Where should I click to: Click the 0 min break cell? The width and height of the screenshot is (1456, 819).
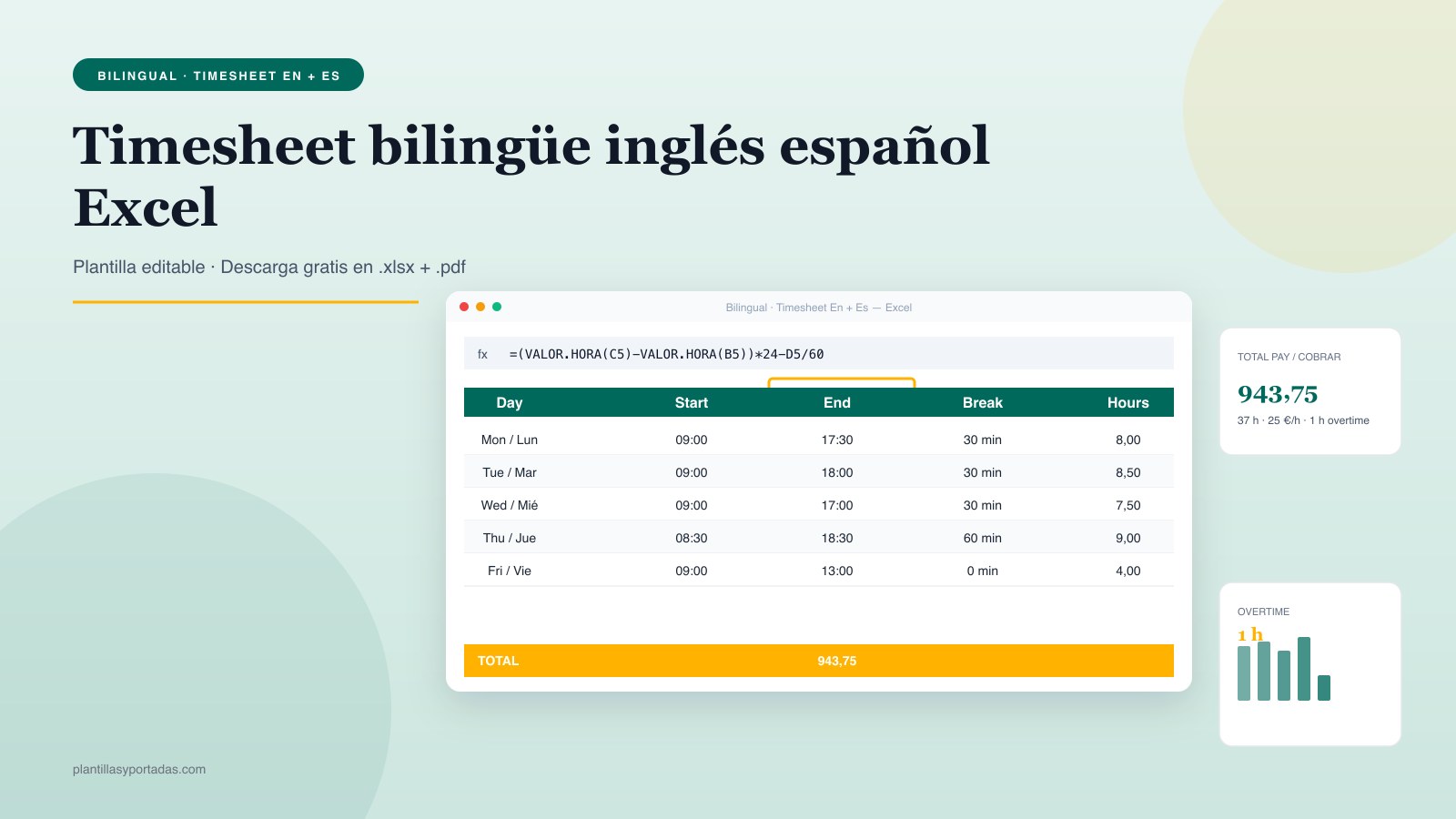click(983, 571)
